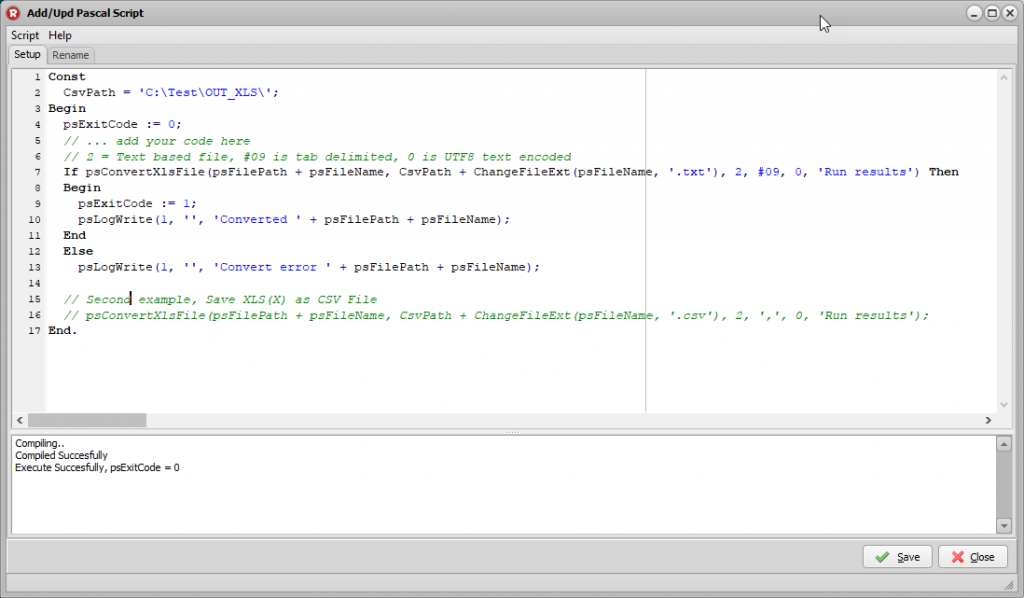The width and height of the screenshot is (1024, 598).
Task: Click the '.csv' commented line 16
Action: (496, 316)
